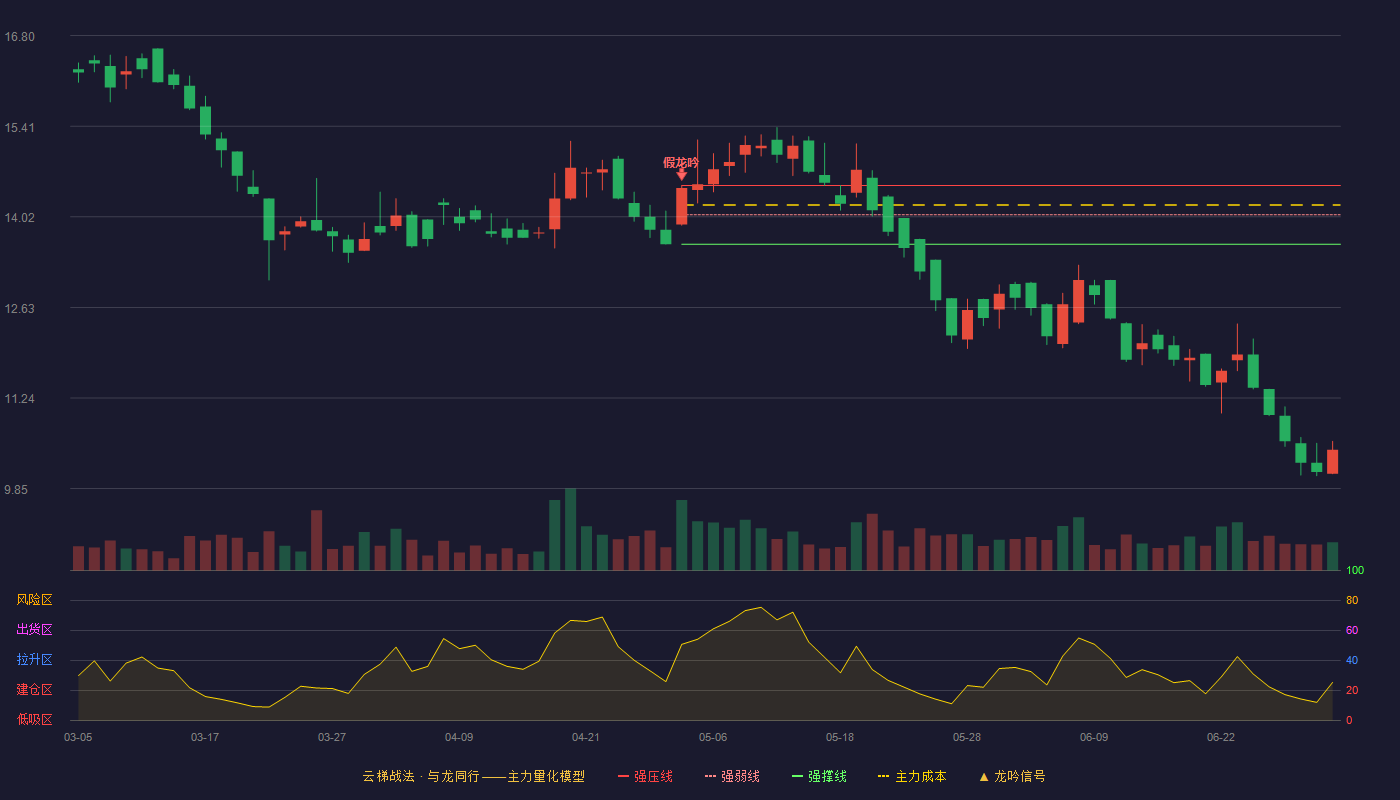Screen dimensions: 1400x800
Task: Click the 云梯战法 model title legend
Action: [473, 776]
